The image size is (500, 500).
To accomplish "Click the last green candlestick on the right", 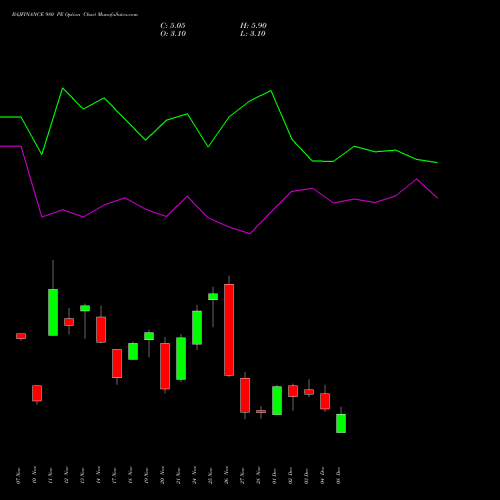I will coord(341,423).
